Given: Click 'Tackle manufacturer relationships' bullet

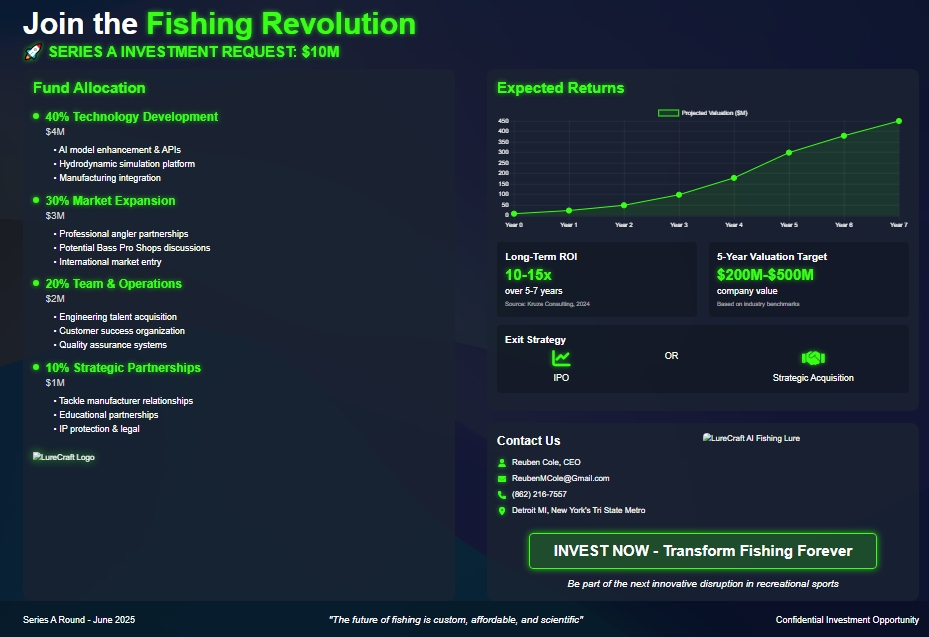Looking at the screenshot, I should (x=126, y=401).
